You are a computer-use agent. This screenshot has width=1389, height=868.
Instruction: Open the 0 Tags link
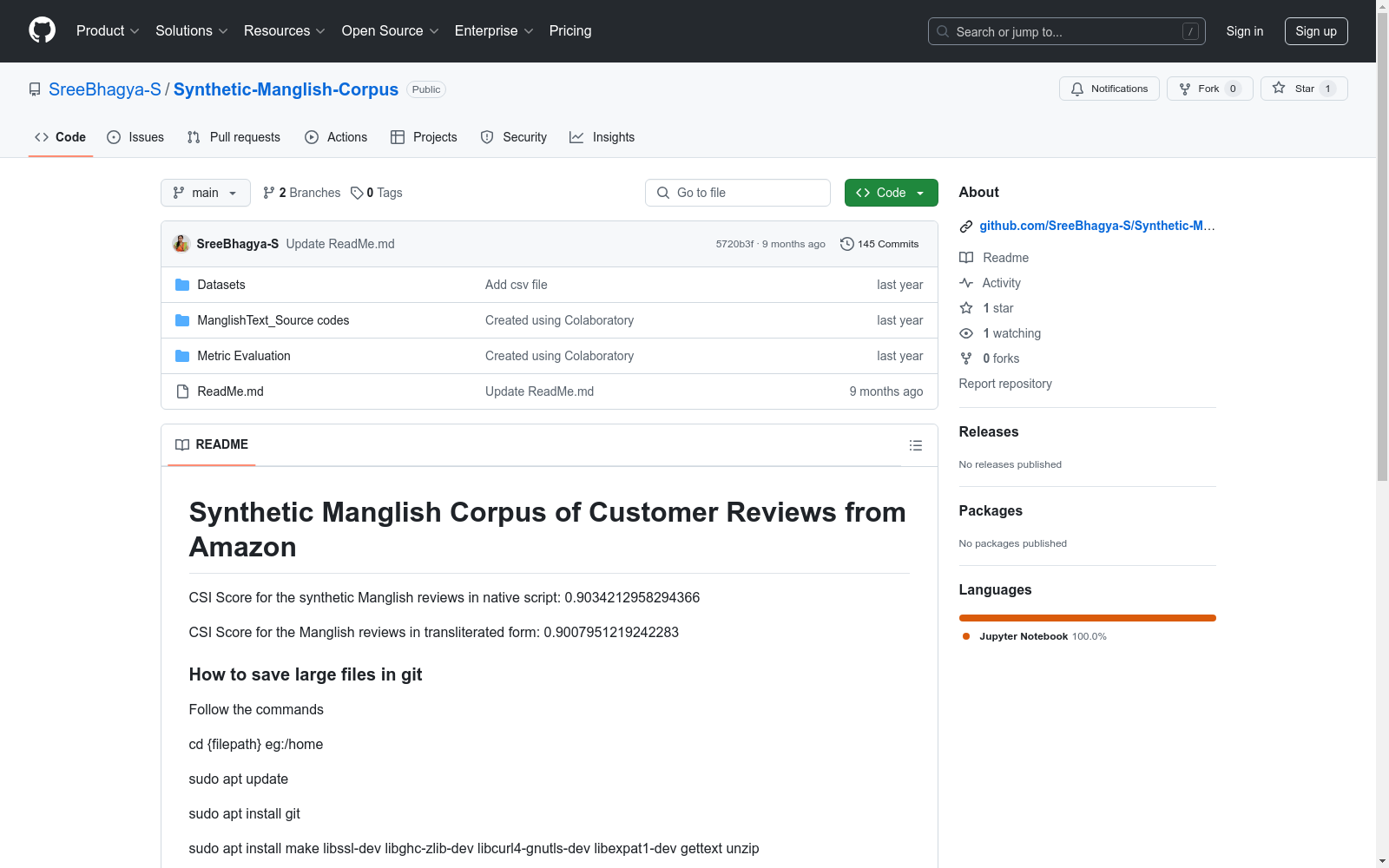click(377, 193)
